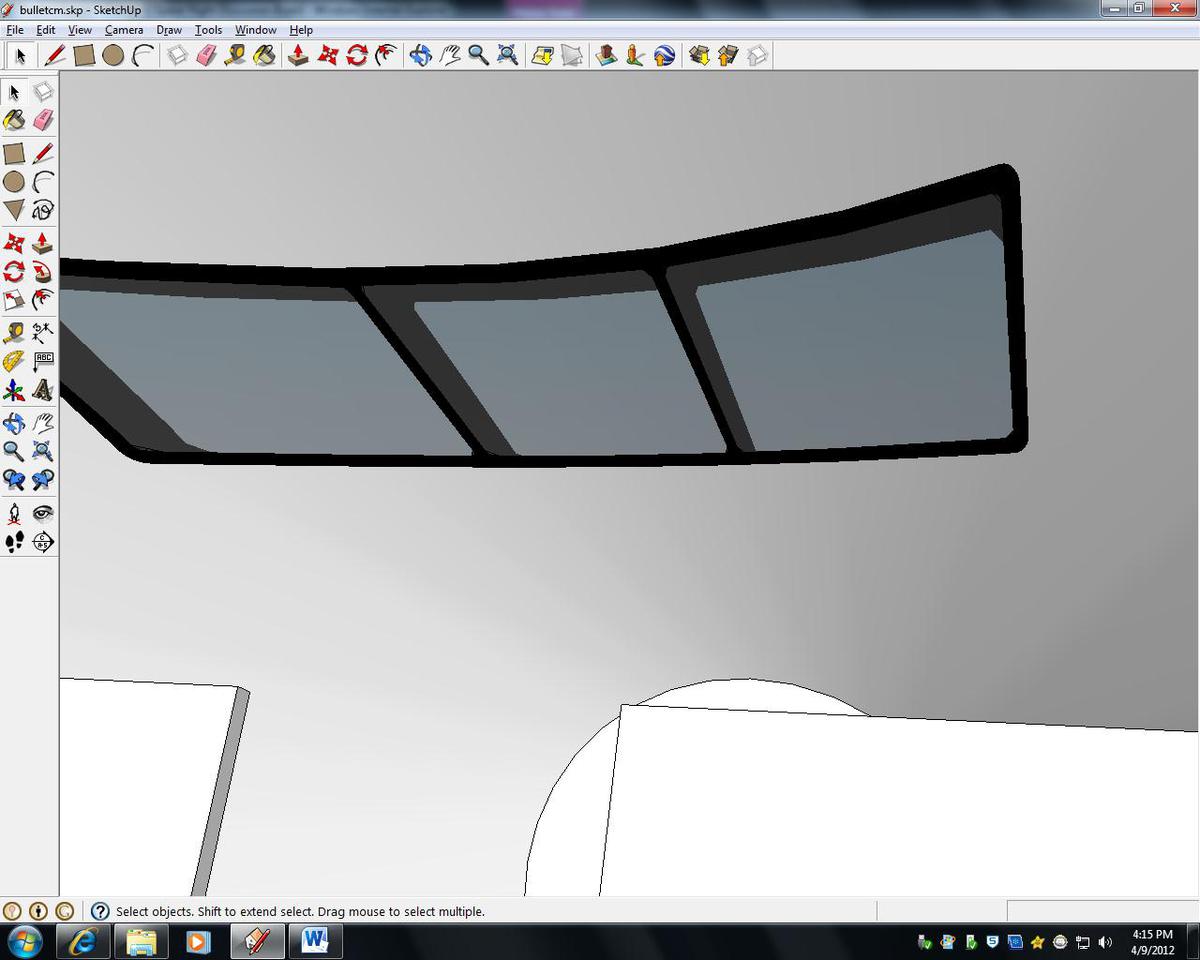Viewport: 1200px width, 960px height.
Task: Activate the Zoom Window tool
Action: pyautogui.click(x=43, y=451)
